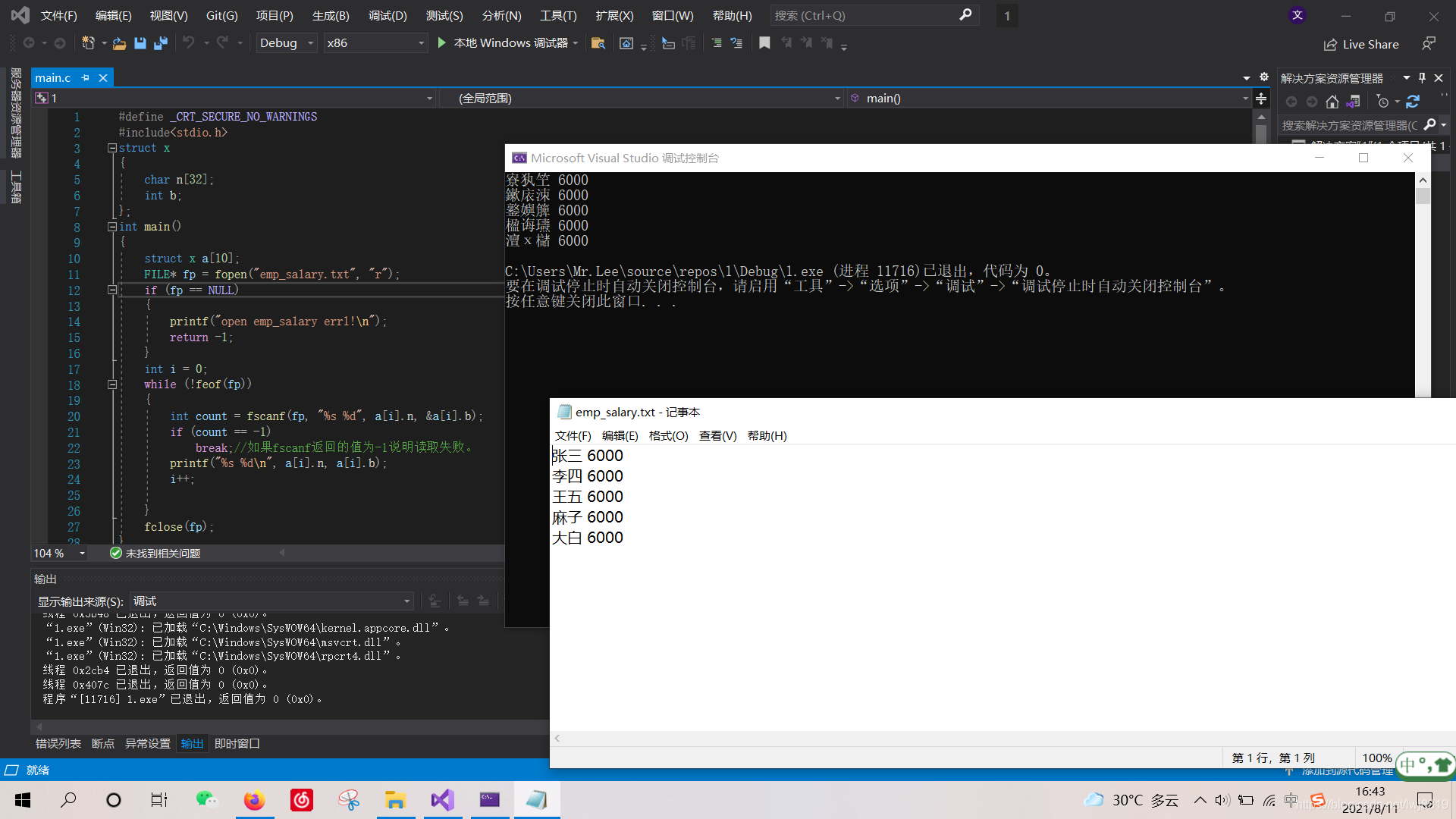The height and width of the screenshot is (819, 1456).
Task: Switch solution views icon in Solution Explorer
Action: (x=1354, y=102)
